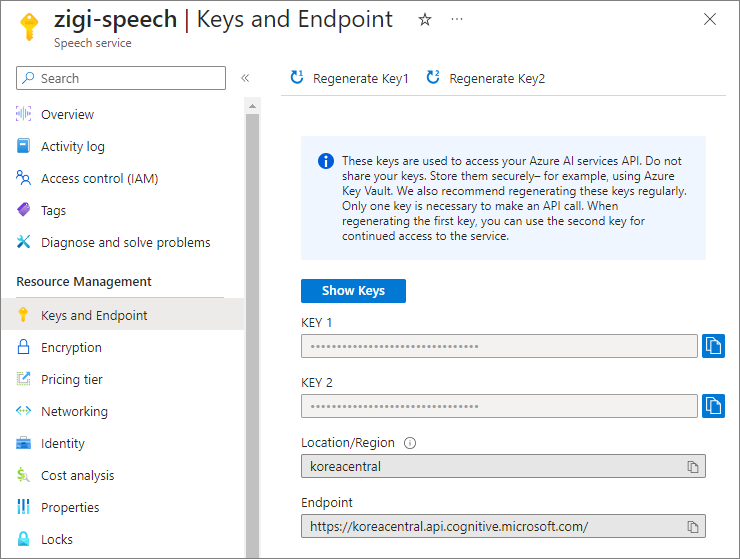The width and height of the screenshot is (740, 559).
Task: Copy the Location/Region value
Action: (692, 467)
